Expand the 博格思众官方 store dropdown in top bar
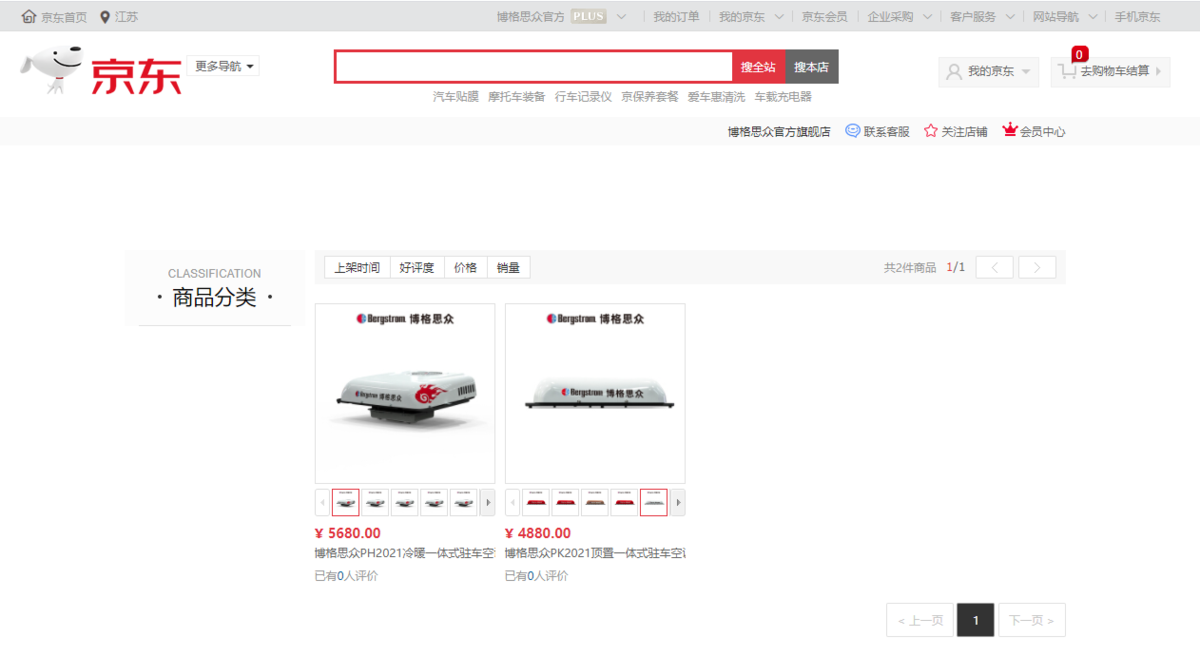Viewport: 1200px width, 657px height. point(621,17)
